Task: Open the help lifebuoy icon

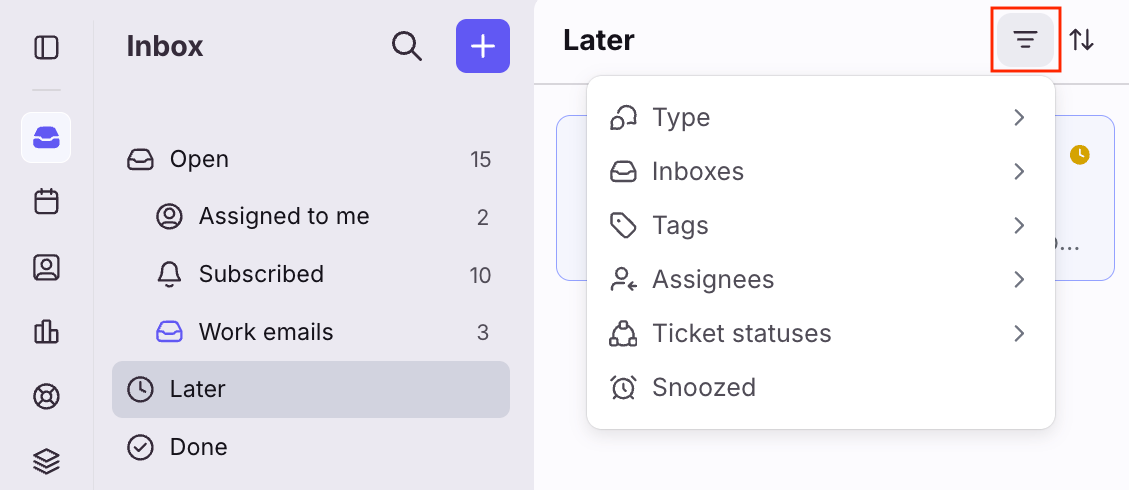Action: click(46, 396)
